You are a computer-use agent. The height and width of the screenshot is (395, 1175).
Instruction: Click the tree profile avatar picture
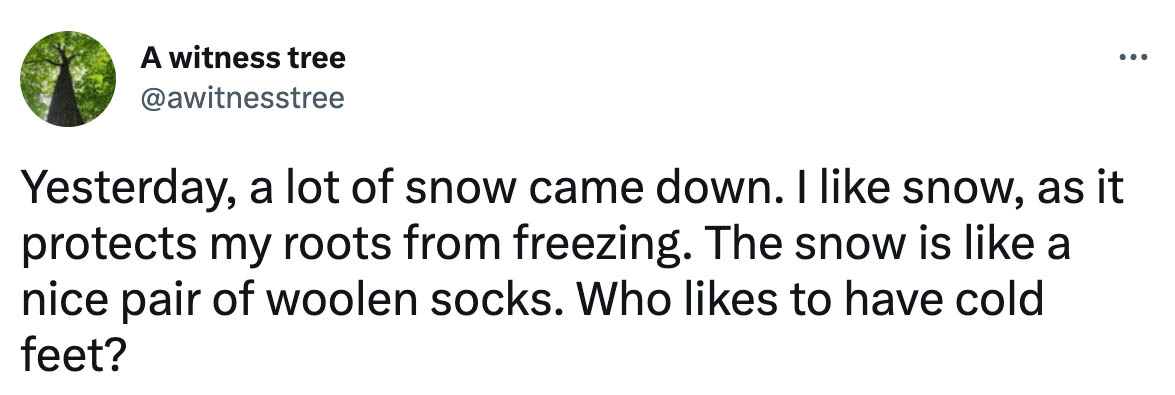click(x=68, y=79)
